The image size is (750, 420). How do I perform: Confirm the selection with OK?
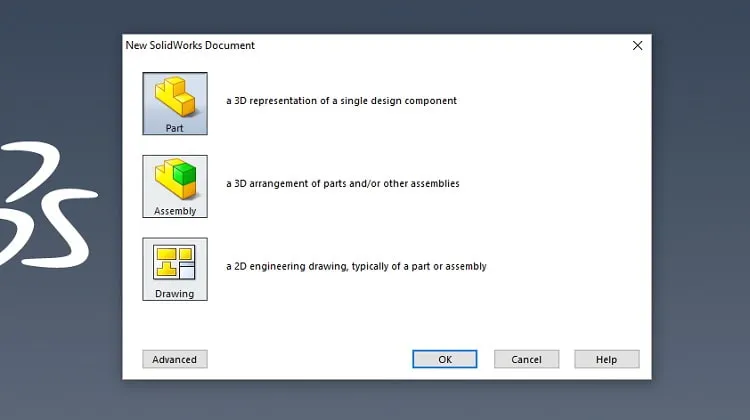[x=445, y=359]
